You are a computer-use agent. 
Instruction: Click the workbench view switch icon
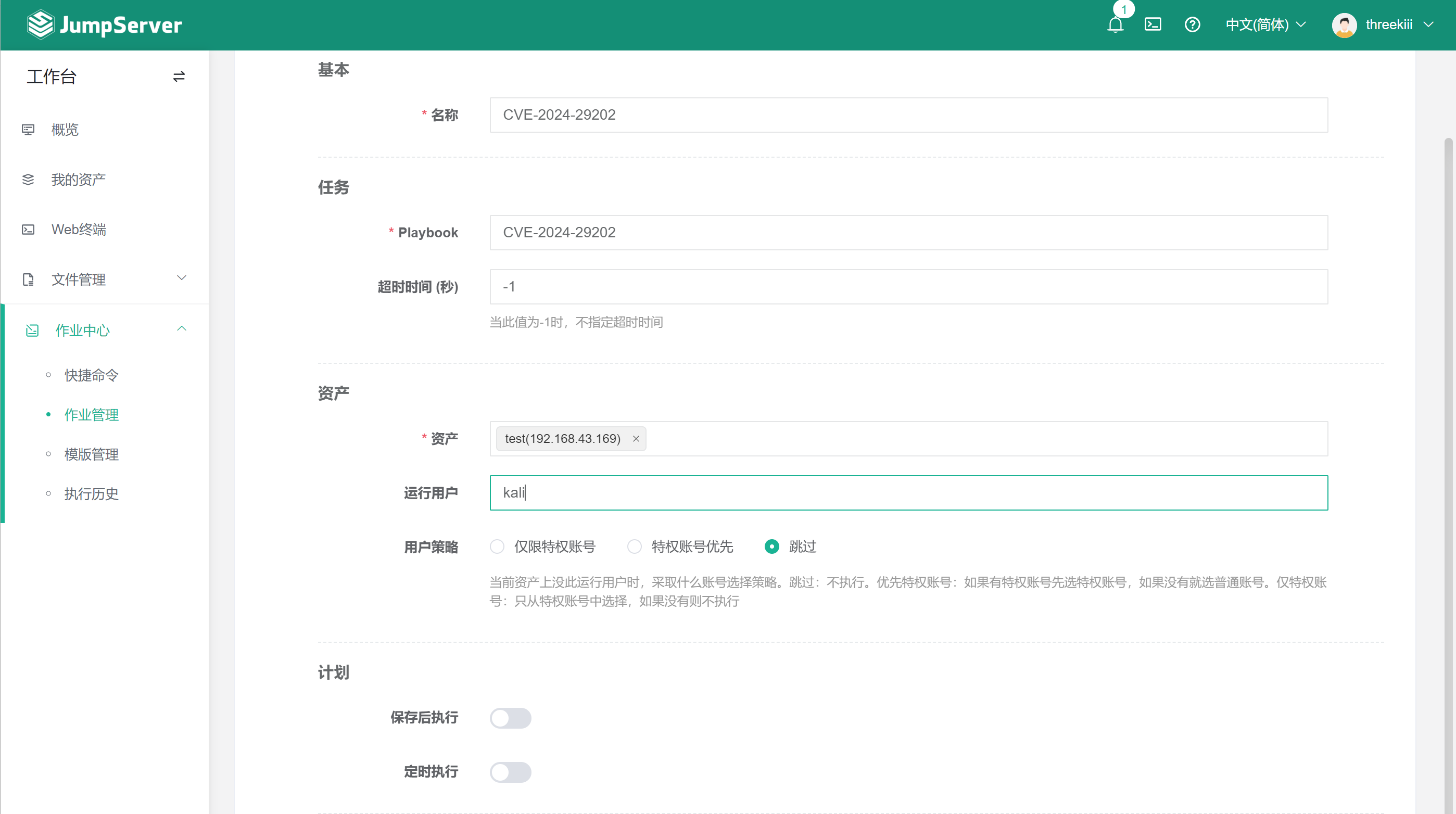click(x=179, y=77)
